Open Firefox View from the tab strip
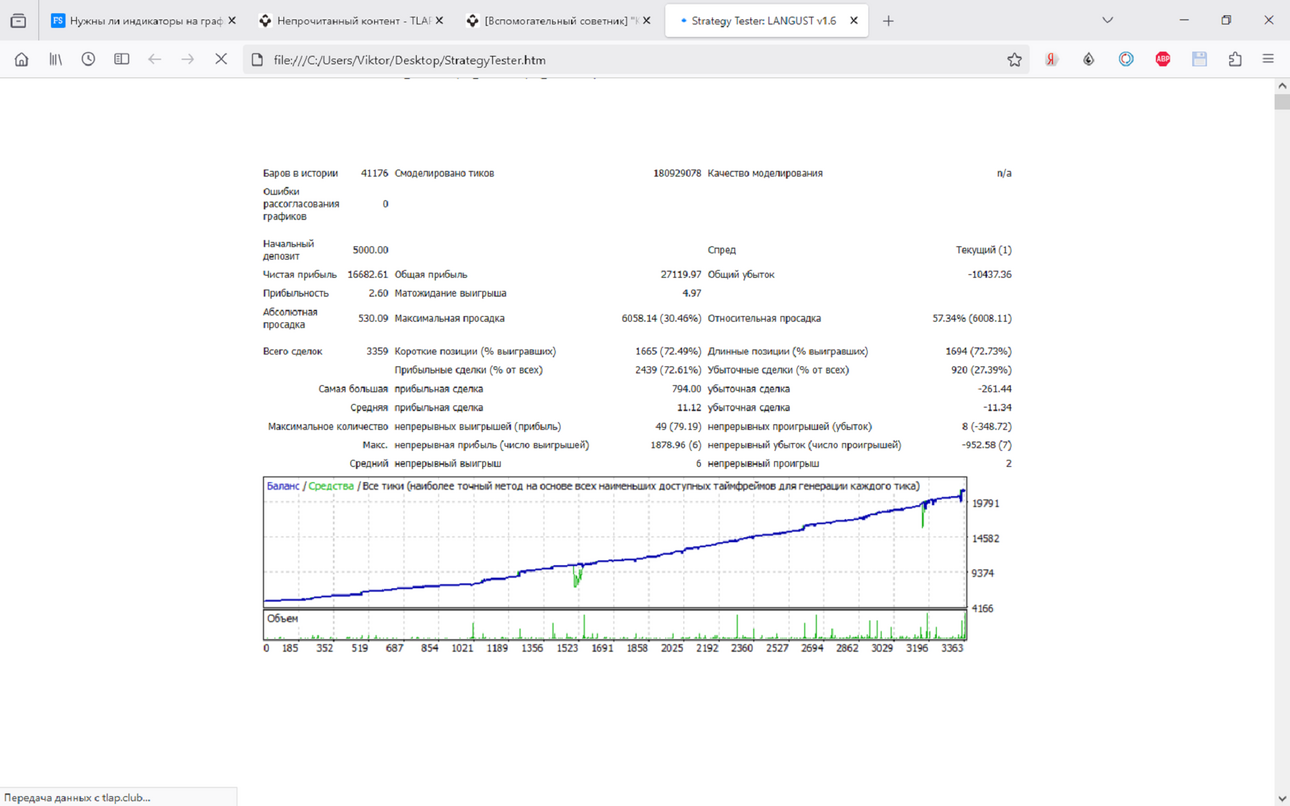 [18, 20]
